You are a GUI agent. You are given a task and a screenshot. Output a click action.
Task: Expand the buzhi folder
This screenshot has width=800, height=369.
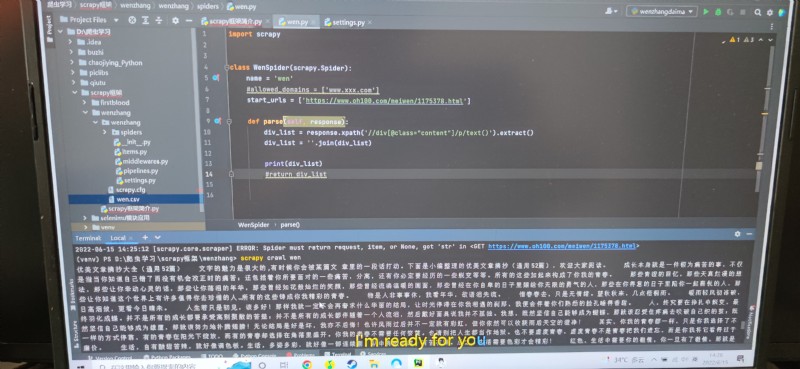(x=71, y=53)
